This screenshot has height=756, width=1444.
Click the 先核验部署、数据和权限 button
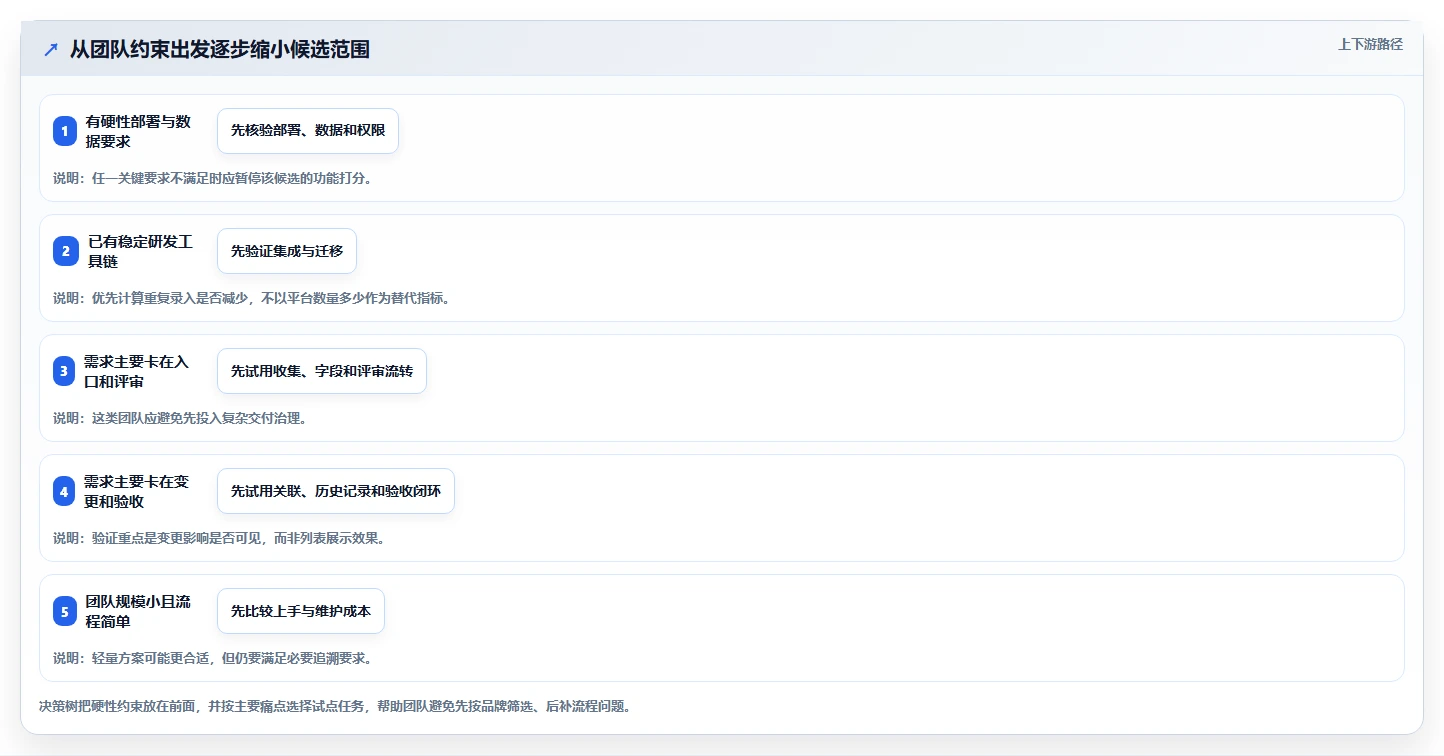point(308,131)
